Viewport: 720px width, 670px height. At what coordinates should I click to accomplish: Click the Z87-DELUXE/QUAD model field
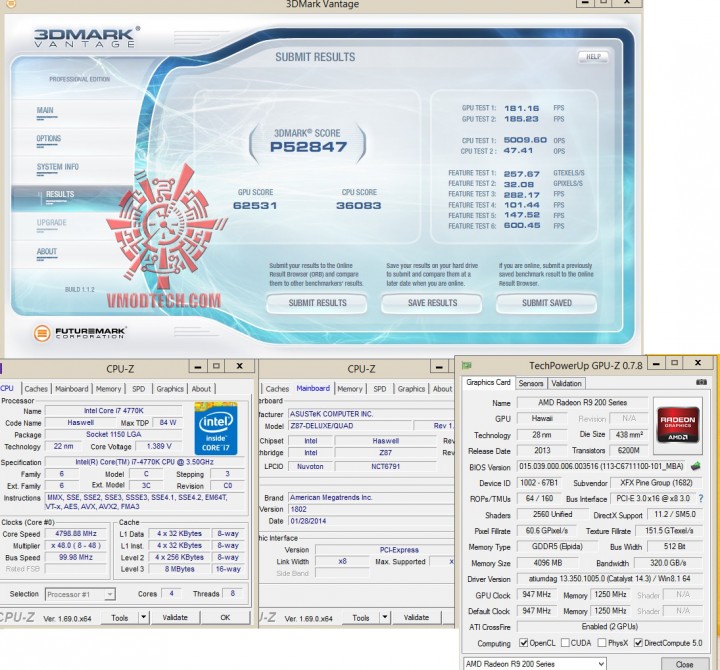click(x=349, y=426)
